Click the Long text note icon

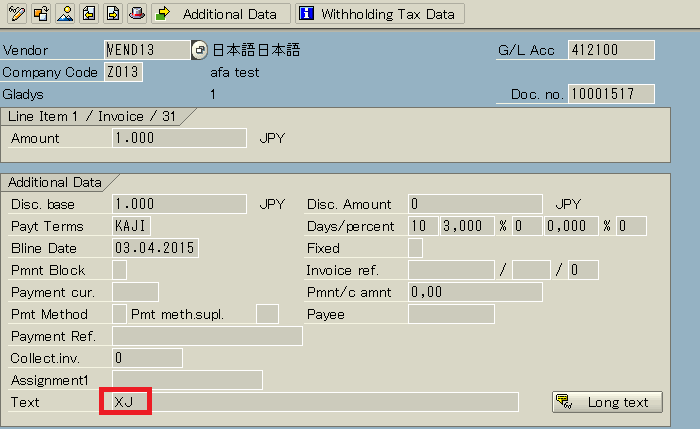564,402
